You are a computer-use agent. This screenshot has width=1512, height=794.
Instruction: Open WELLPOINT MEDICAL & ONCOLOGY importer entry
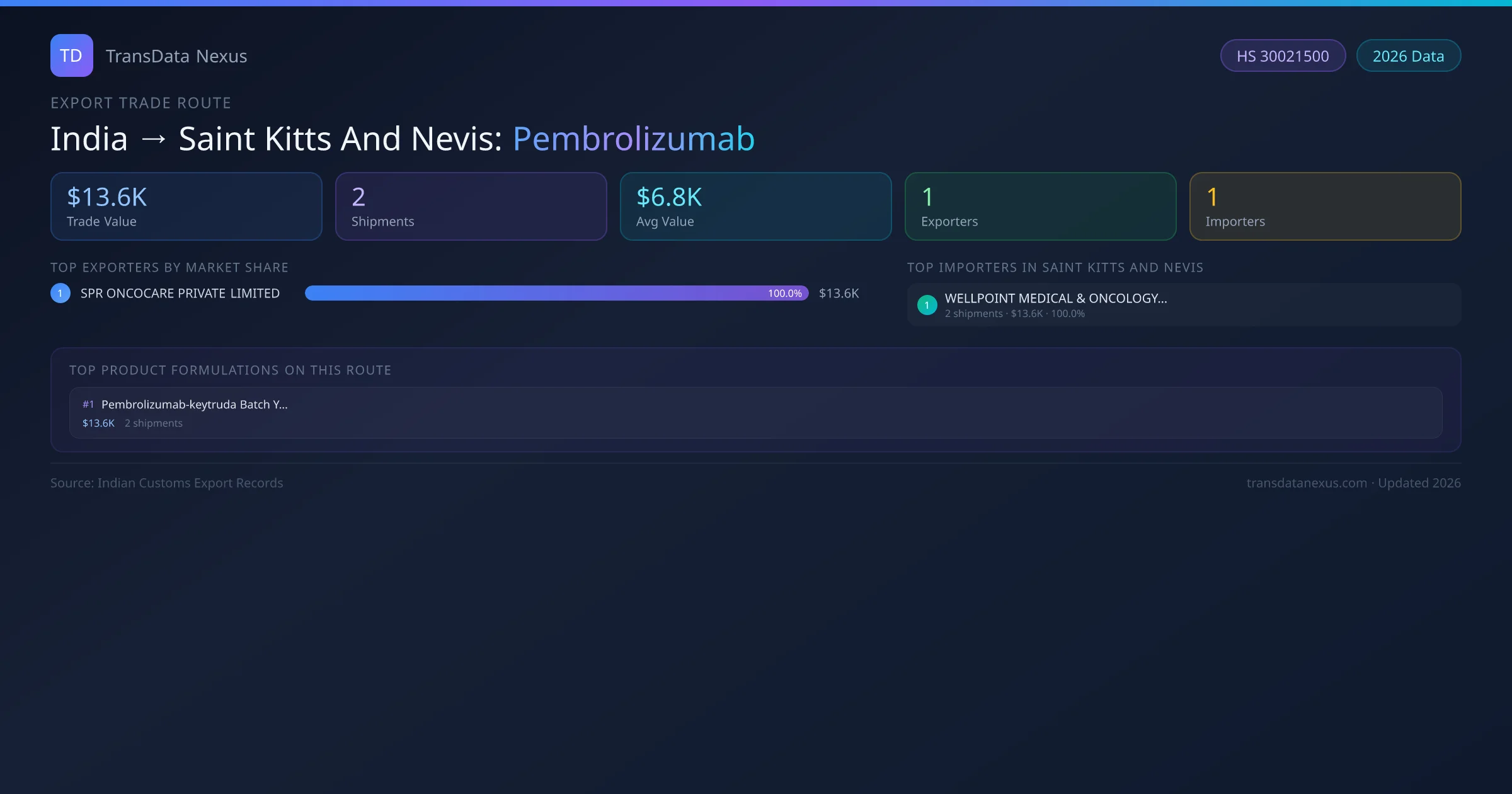click(1055, 299)
